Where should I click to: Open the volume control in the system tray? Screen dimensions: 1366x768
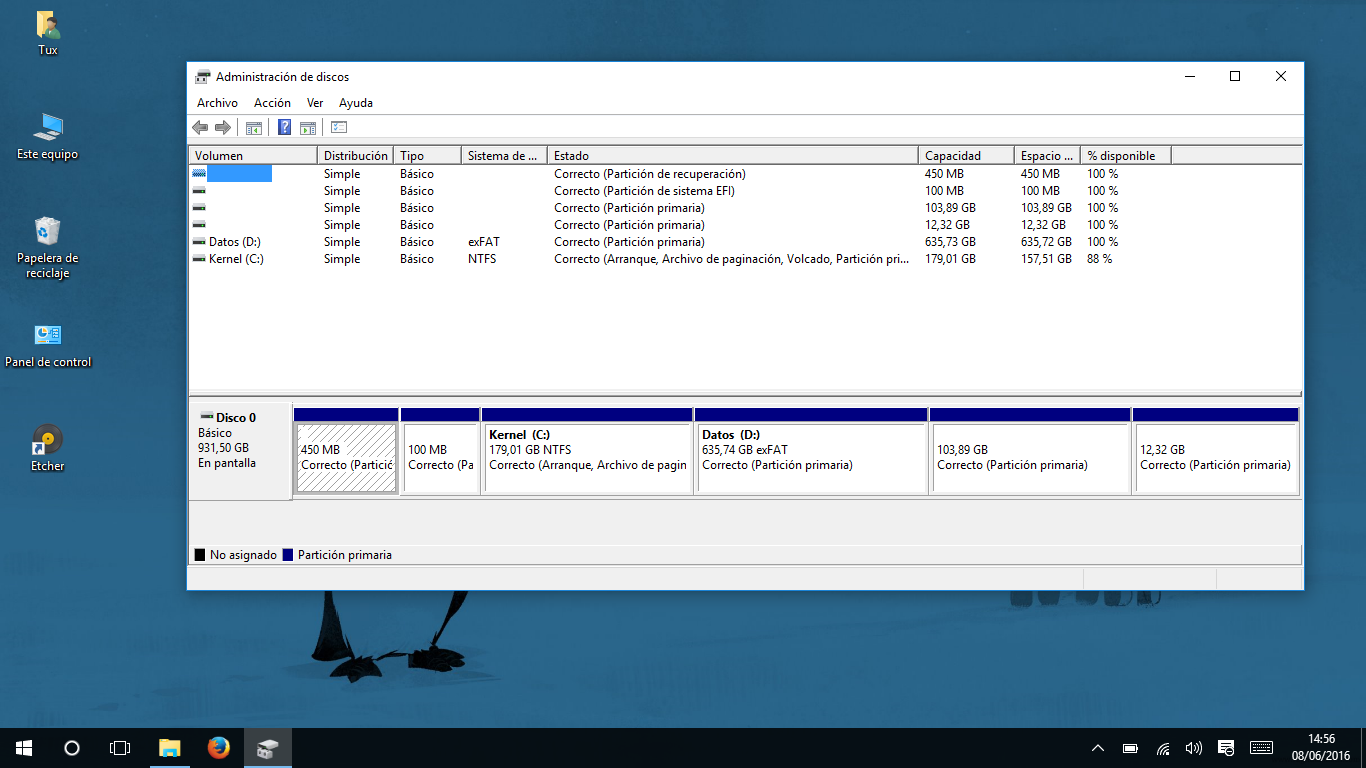click(x=1193, y=747)
